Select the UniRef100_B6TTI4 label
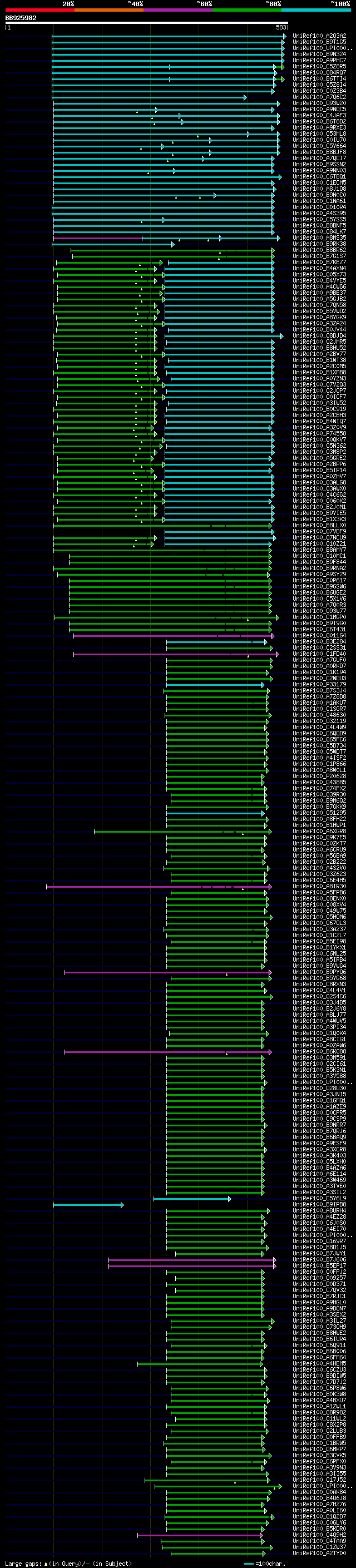Viewport: 356px width, 1568px height. [319, 78]
